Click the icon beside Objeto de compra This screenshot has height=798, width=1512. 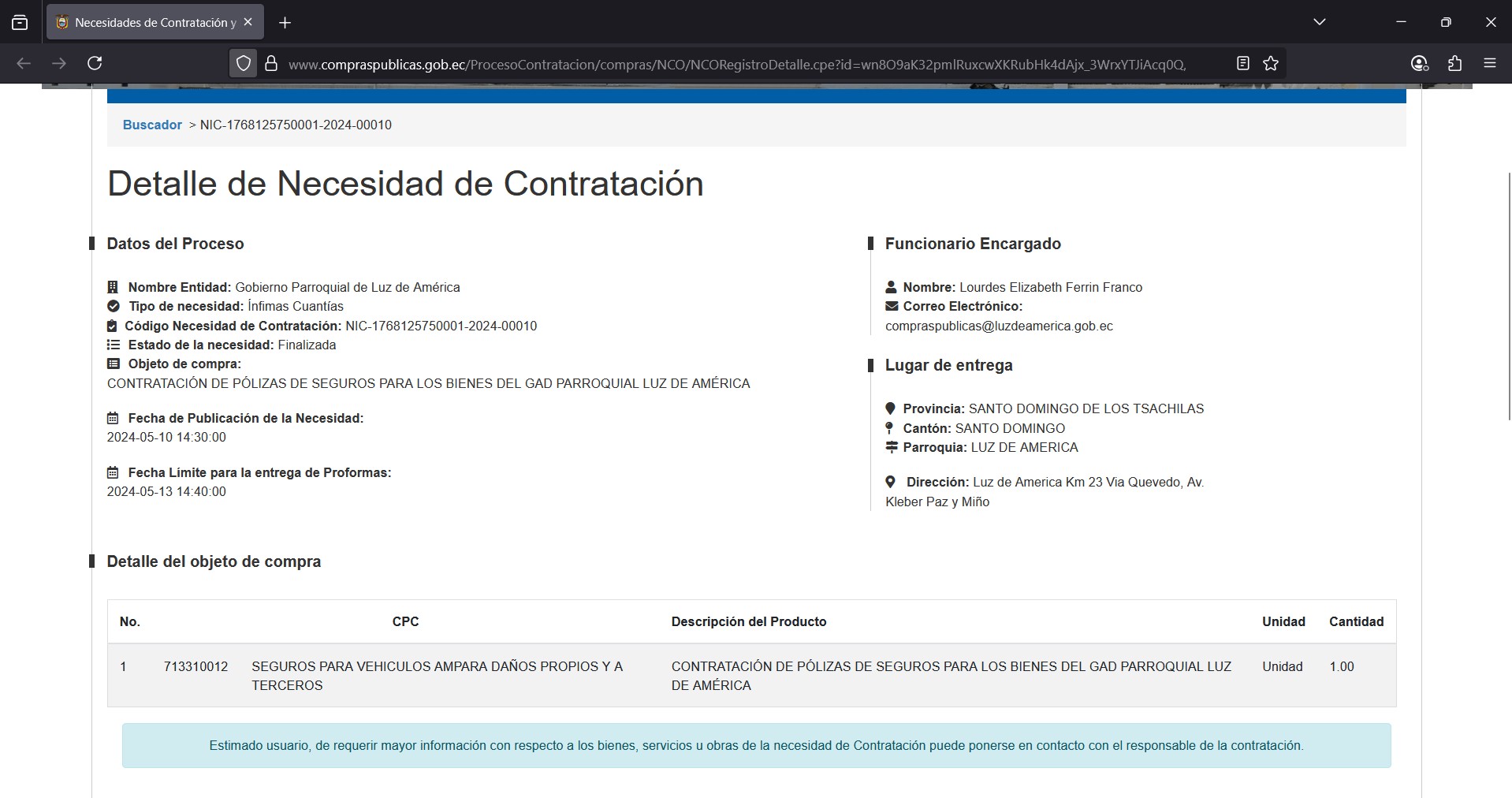114,364
